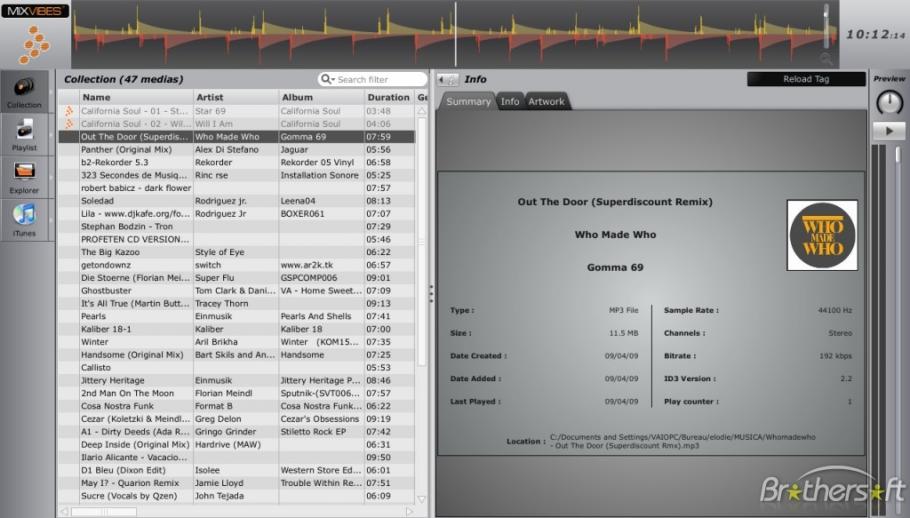Select track Deep Inside (Original Mix)
The height and width of the screenshot is (518, 910).
237,444
